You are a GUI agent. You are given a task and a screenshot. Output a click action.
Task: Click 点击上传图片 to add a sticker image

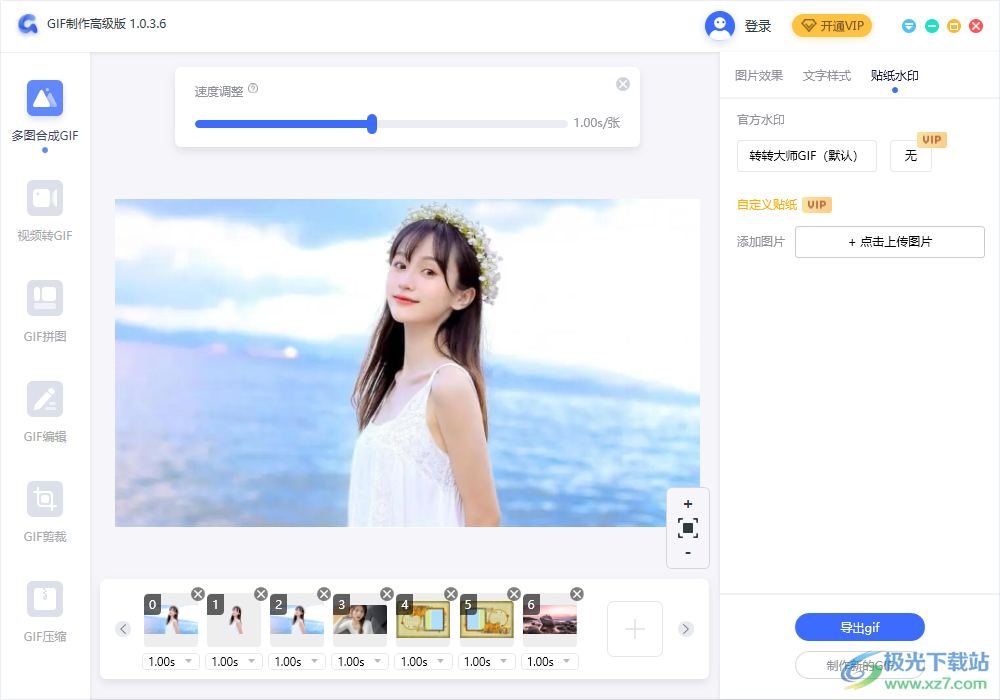click(889, 242)
